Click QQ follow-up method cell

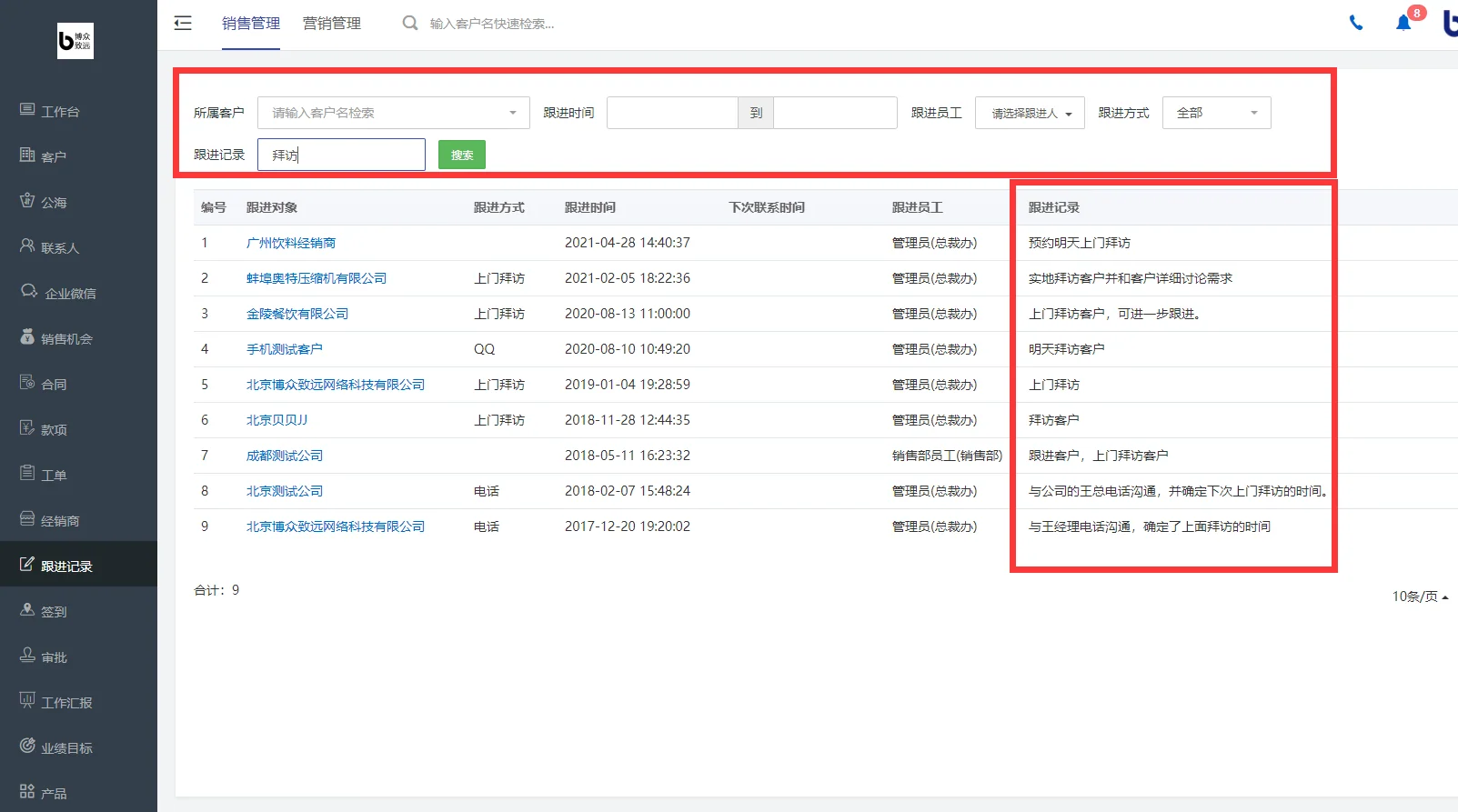click(484, 349)
